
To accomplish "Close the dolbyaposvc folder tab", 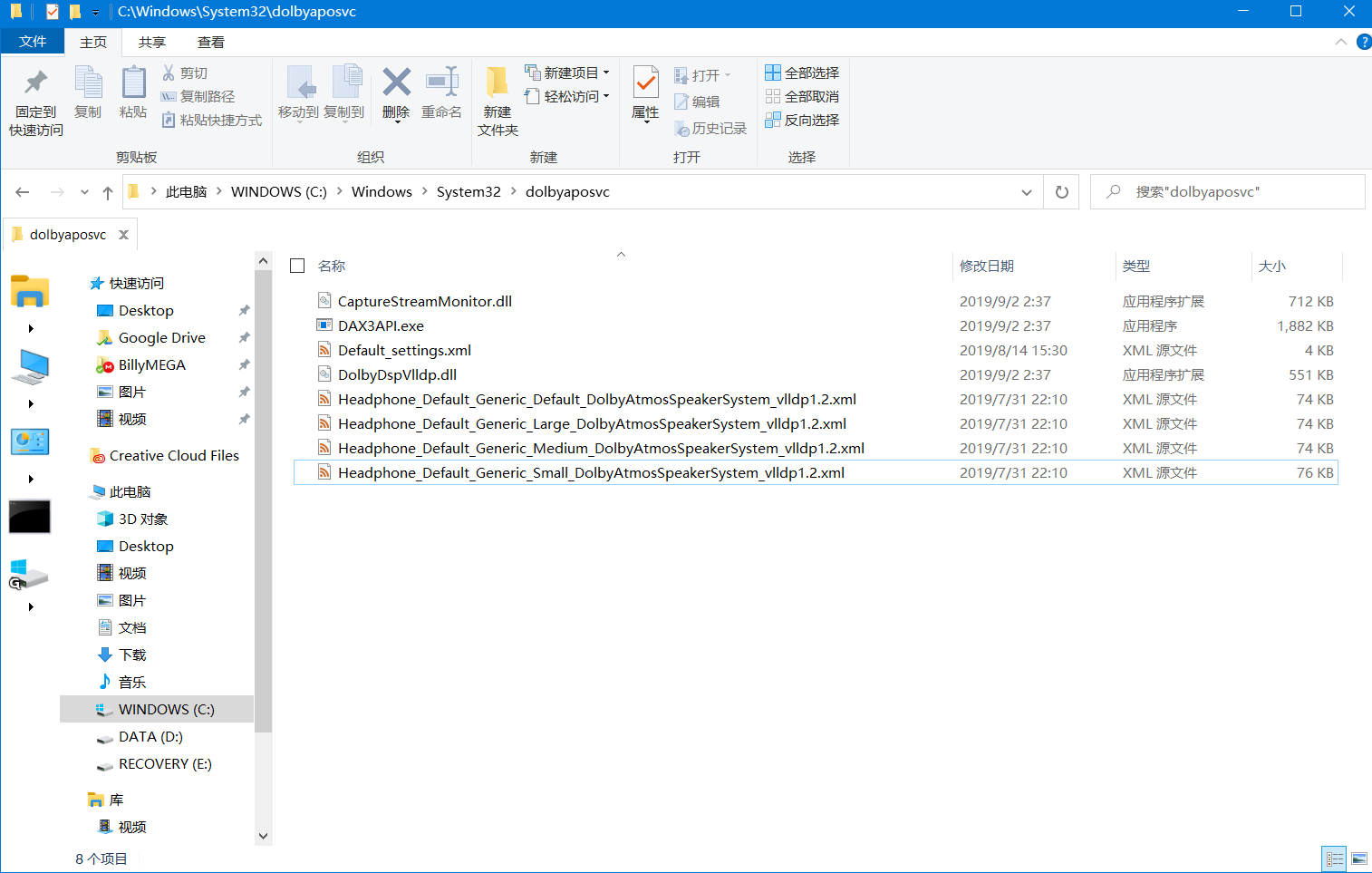I will [123, 235].
